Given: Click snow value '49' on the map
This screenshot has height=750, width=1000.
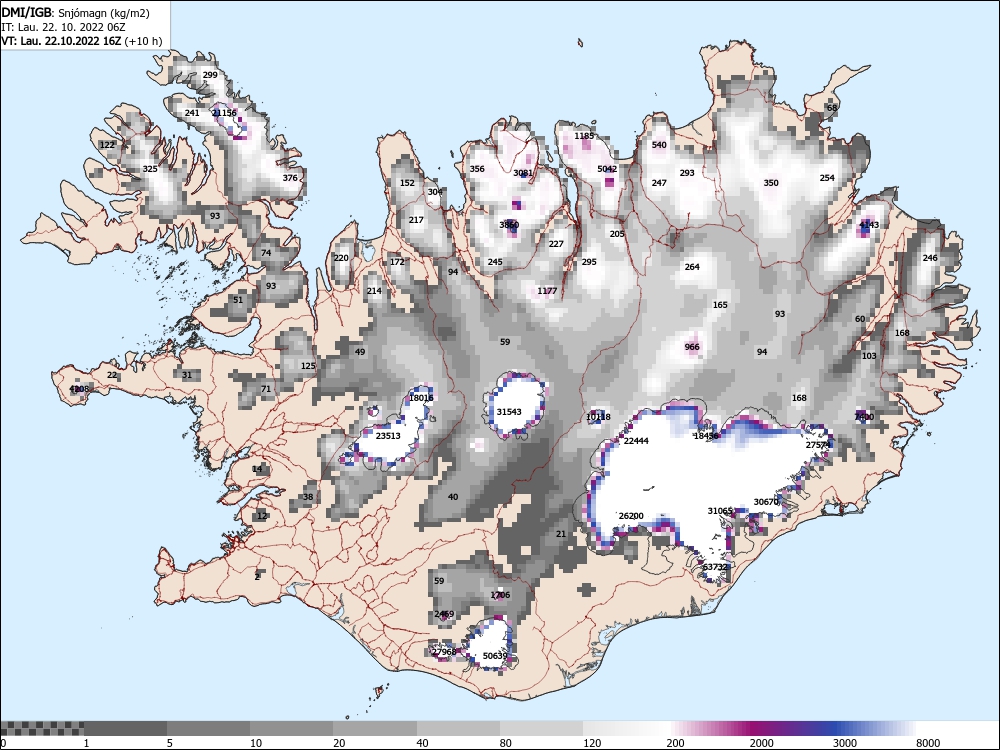Looking at the screenshot, I should [360, 352].
